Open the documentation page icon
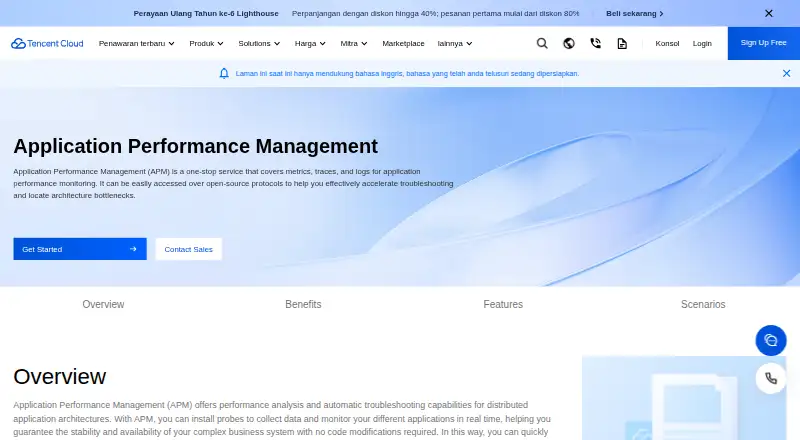 622,43
